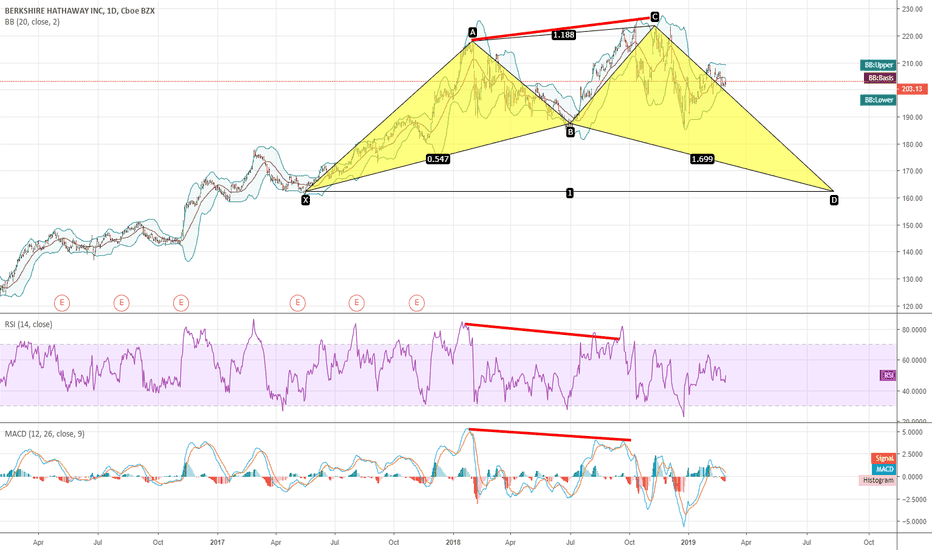932x550 pixels.
Task: Click the 40.0000 RSI axis label
Action: click(x=913, y=391)
